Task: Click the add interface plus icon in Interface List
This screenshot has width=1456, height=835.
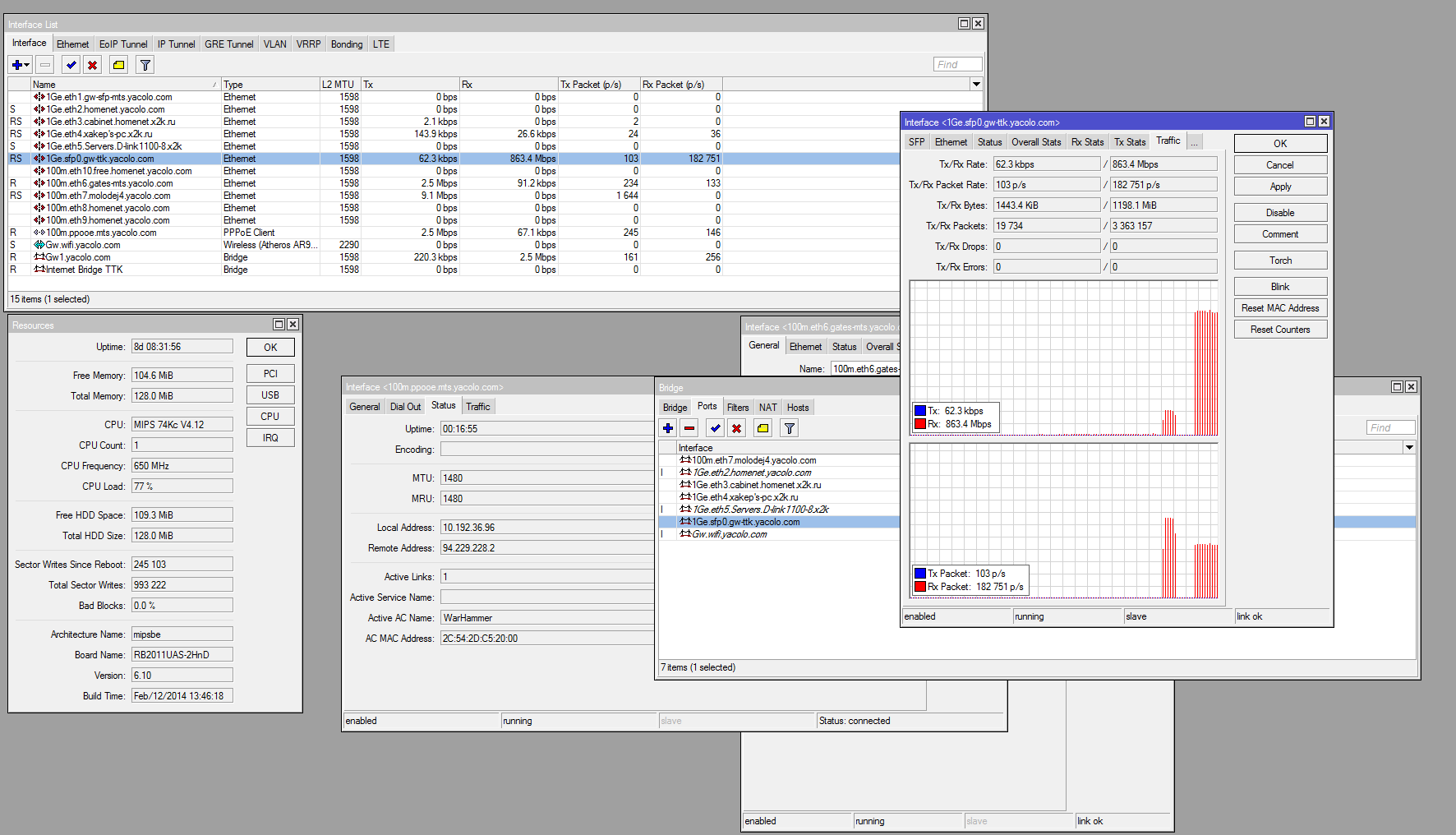Action: tap(16, 65)
